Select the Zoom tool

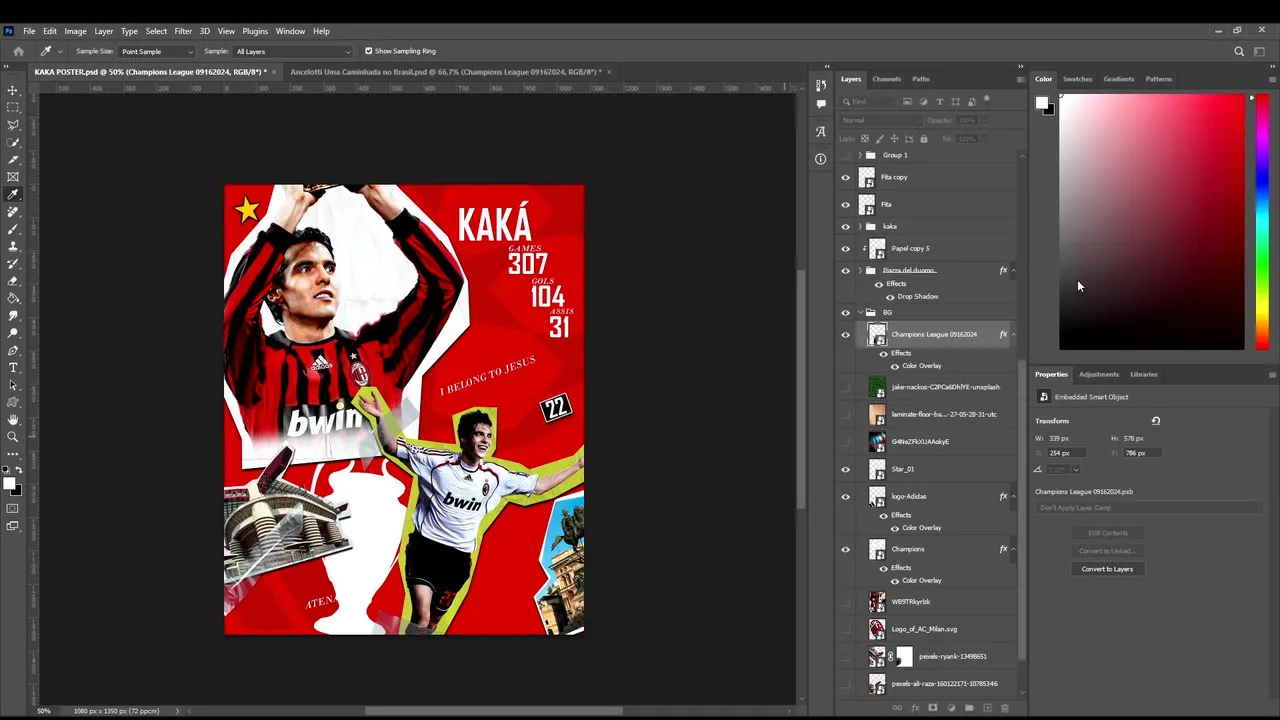13,437
